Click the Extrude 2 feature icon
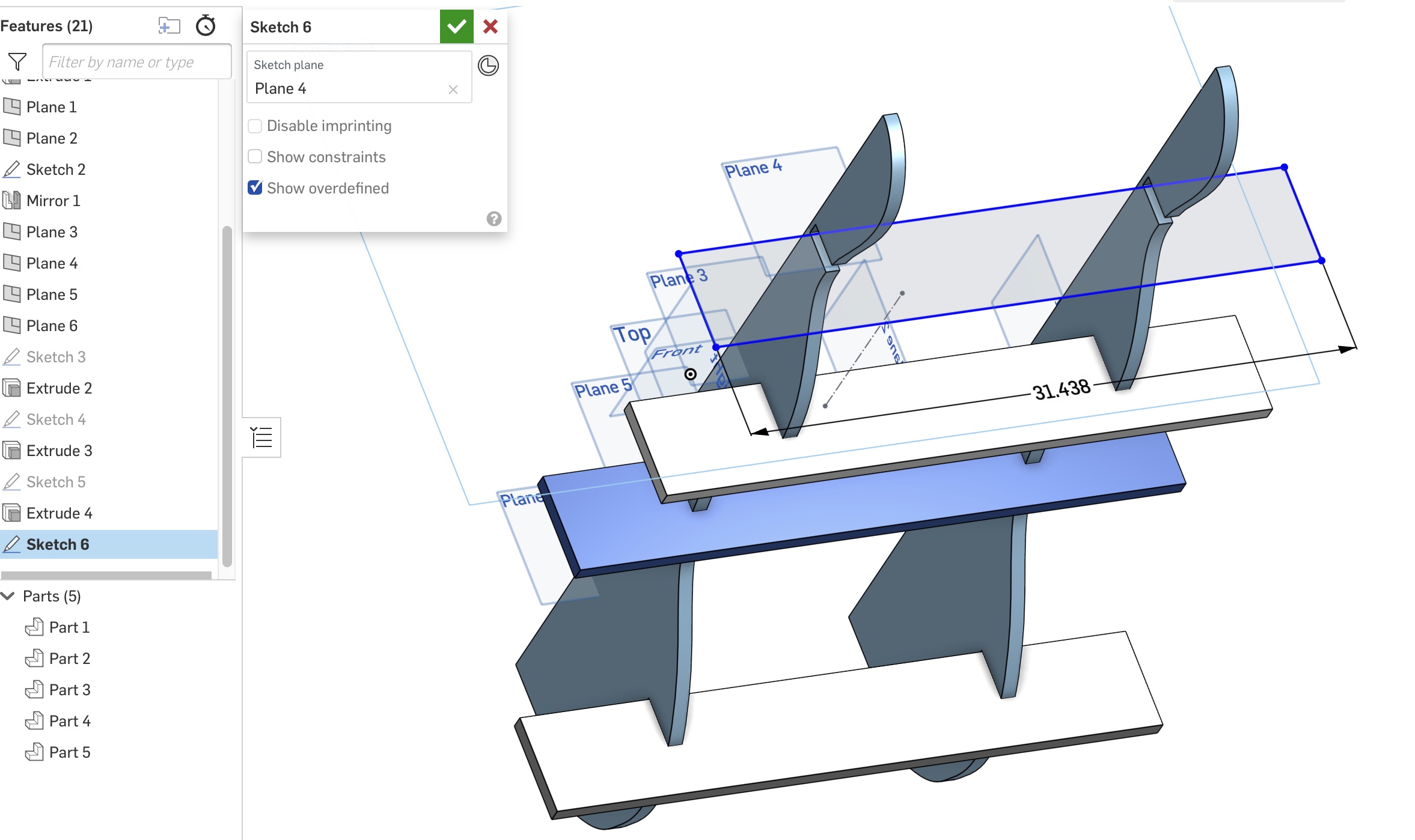This screenshot has width=1415, height=840. [x=11, y=388]
